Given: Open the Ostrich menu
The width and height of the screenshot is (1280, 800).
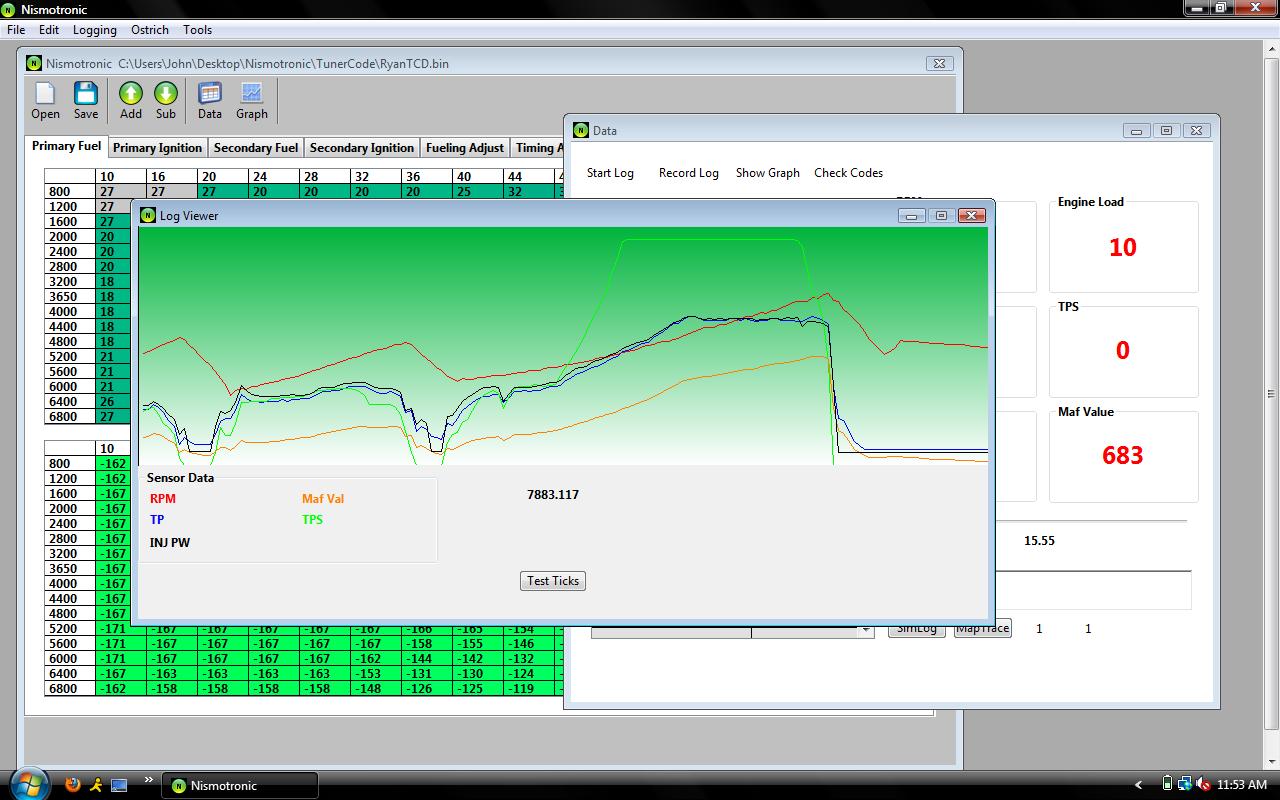Looking at the screenshot, I should pyautogui.click(x=150, y=30).
